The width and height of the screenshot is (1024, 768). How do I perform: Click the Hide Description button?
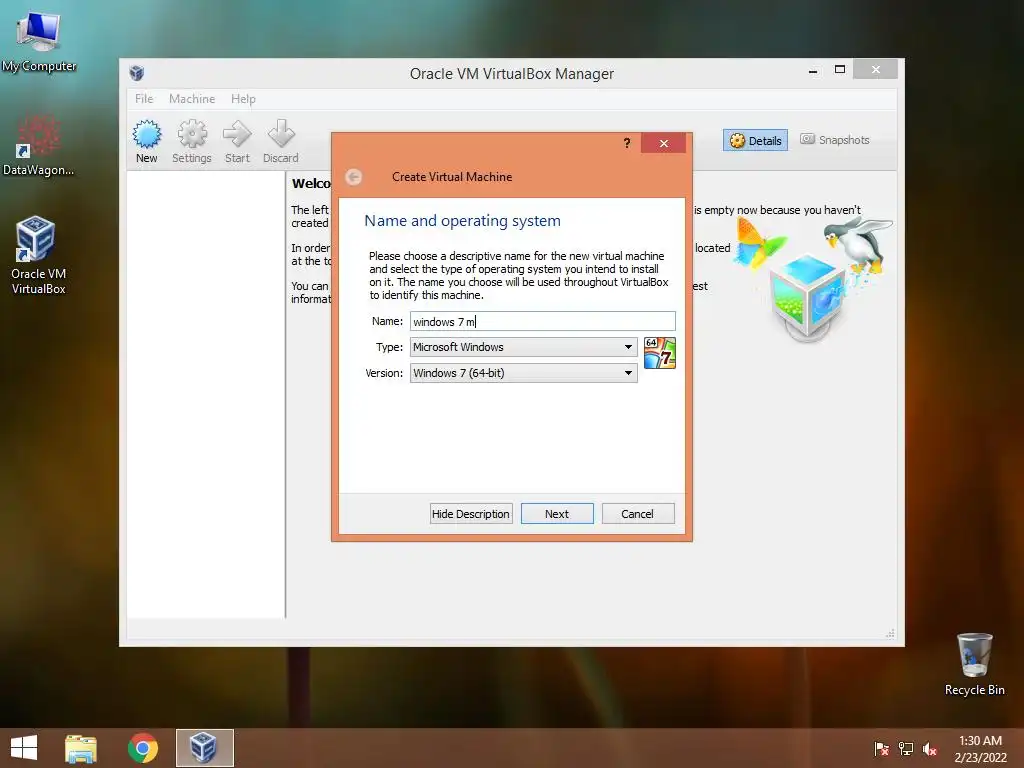click(471, 514)
